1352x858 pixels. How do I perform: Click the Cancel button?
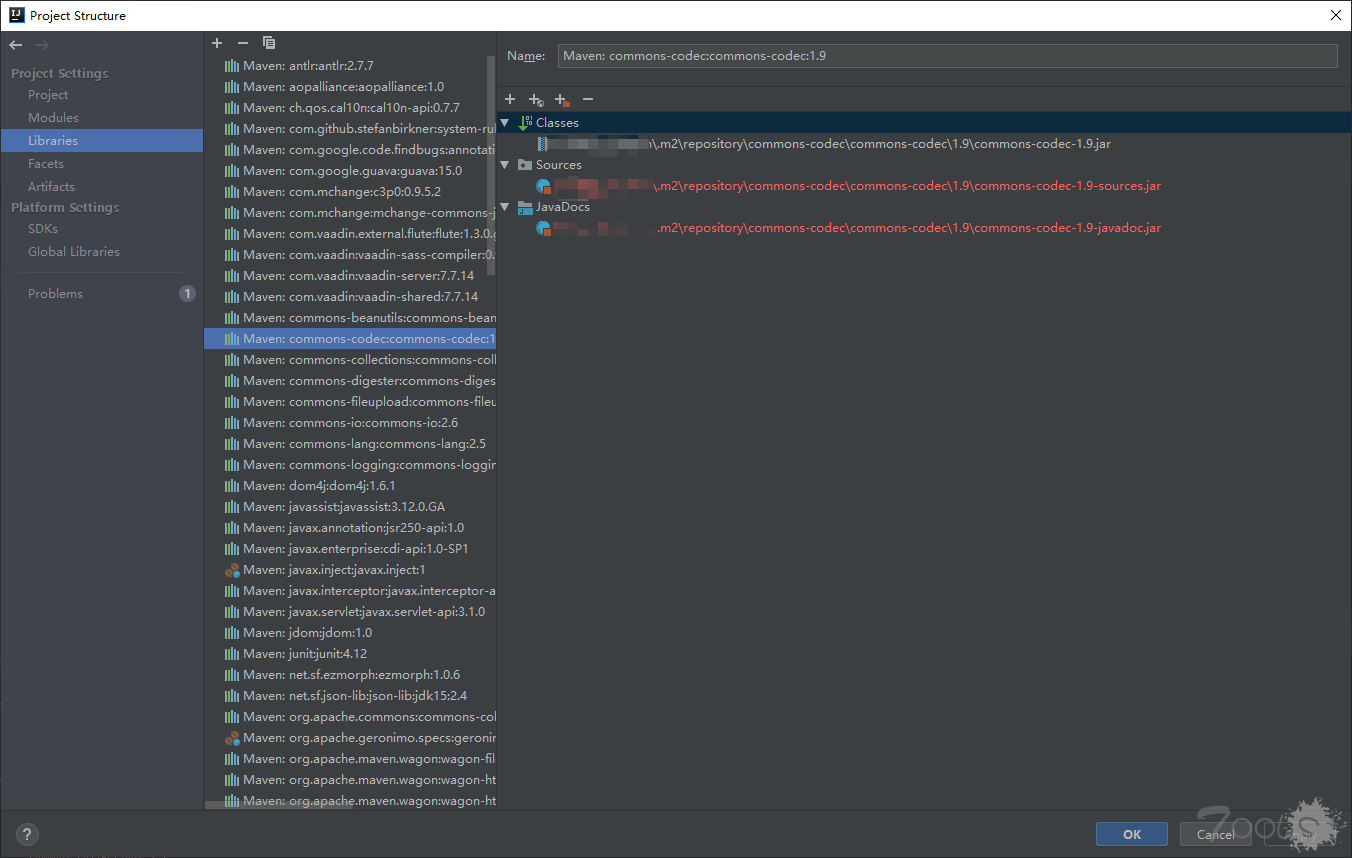[x=1215, y=834]
